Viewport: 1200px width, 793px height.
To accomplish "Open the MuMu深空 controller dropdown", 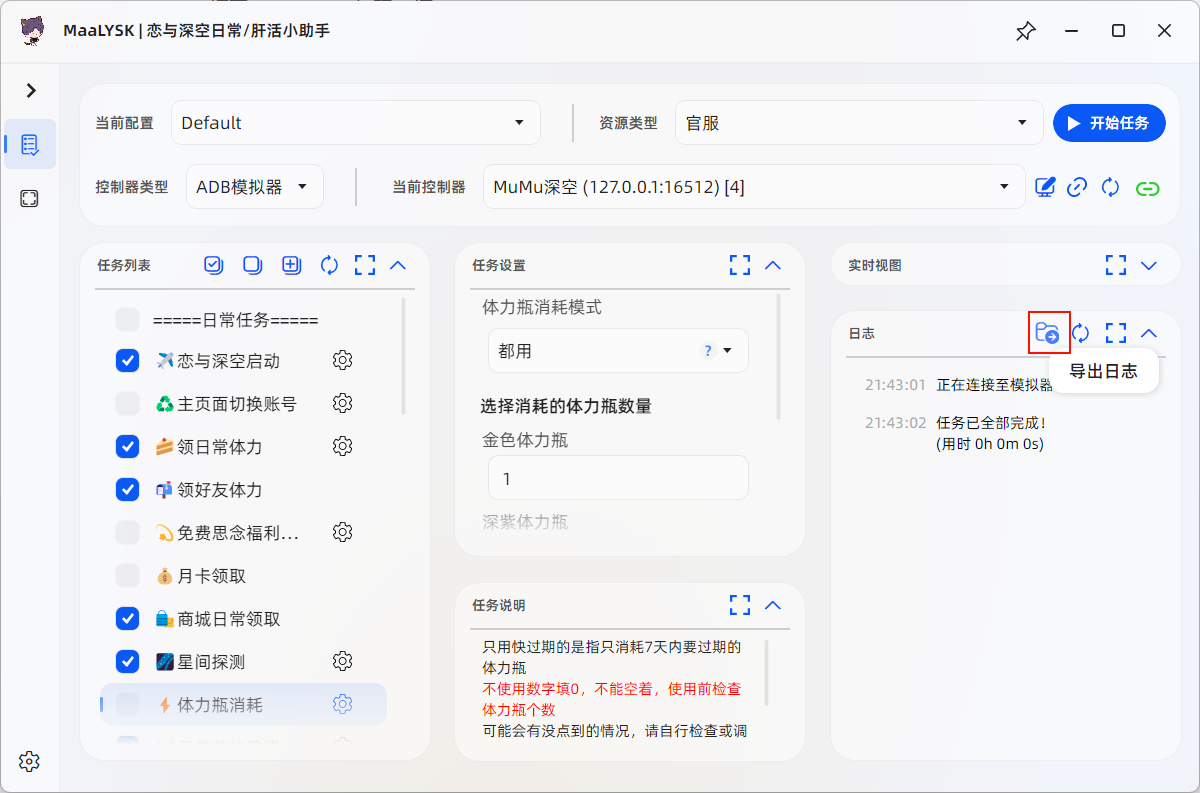I will (x=754, y=187).
